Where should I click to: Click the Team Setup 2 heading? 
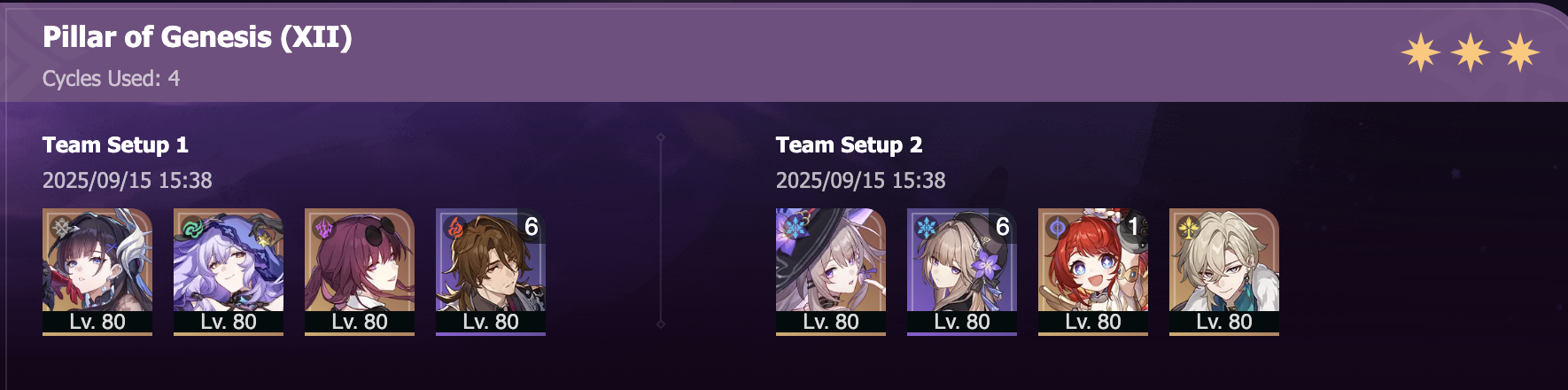(x=849, y=144)
